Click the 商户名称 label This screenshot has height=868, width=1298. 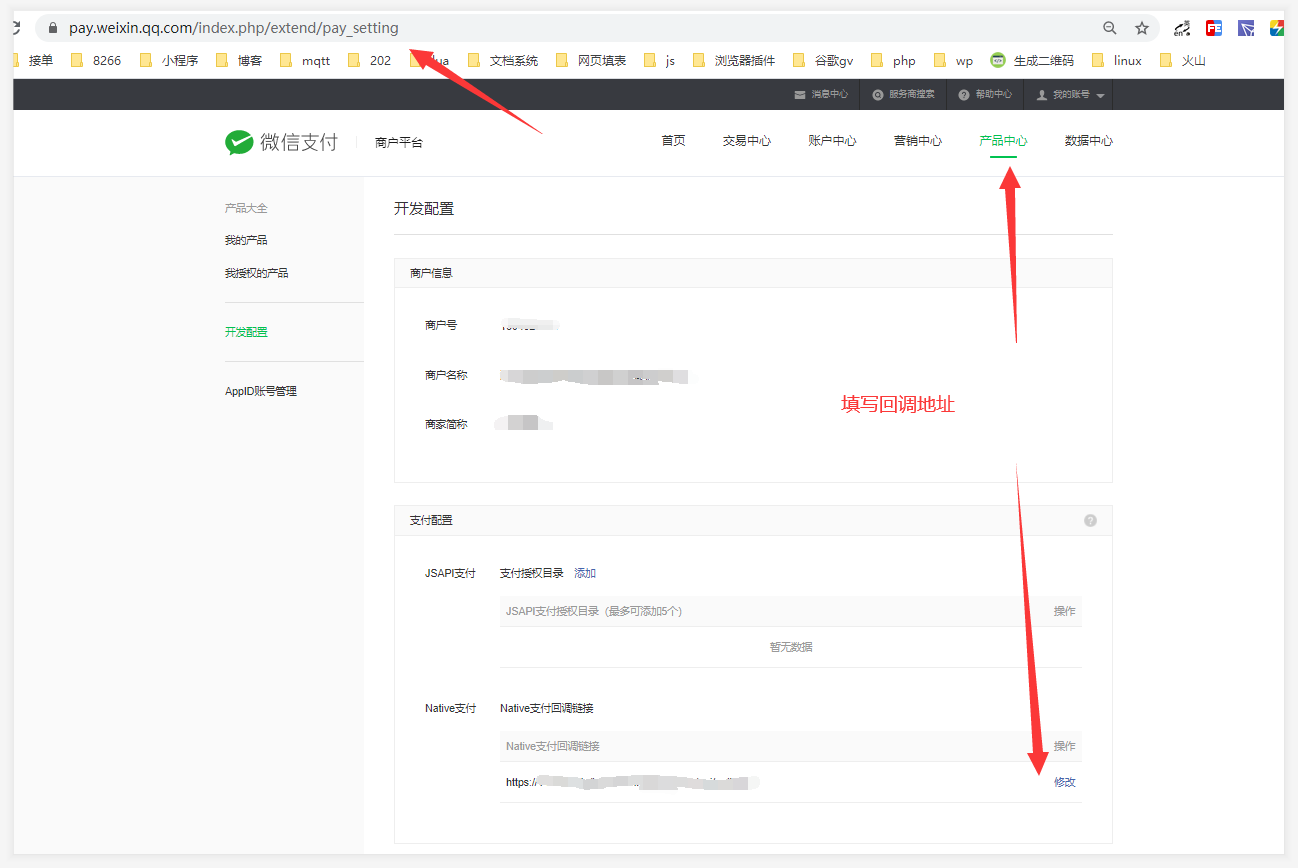(x=446, y=375)
